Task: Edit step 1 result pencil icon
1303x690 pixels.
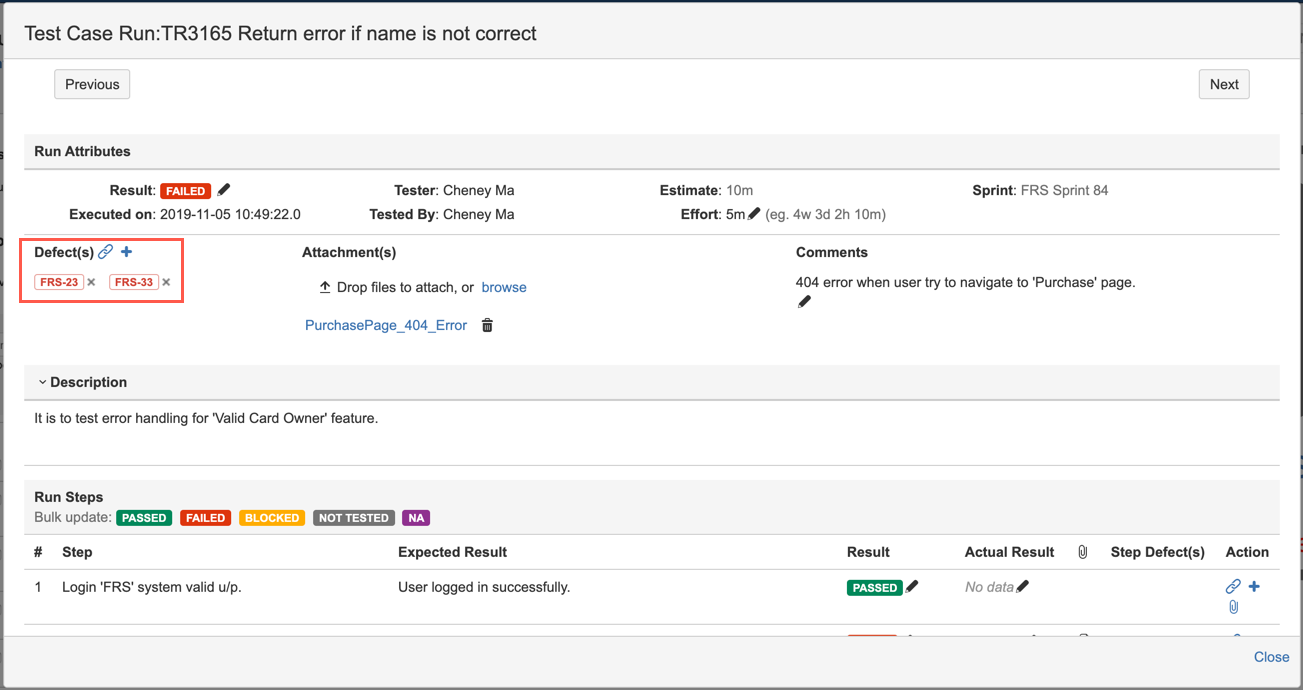Action: [x=912, y=587]
